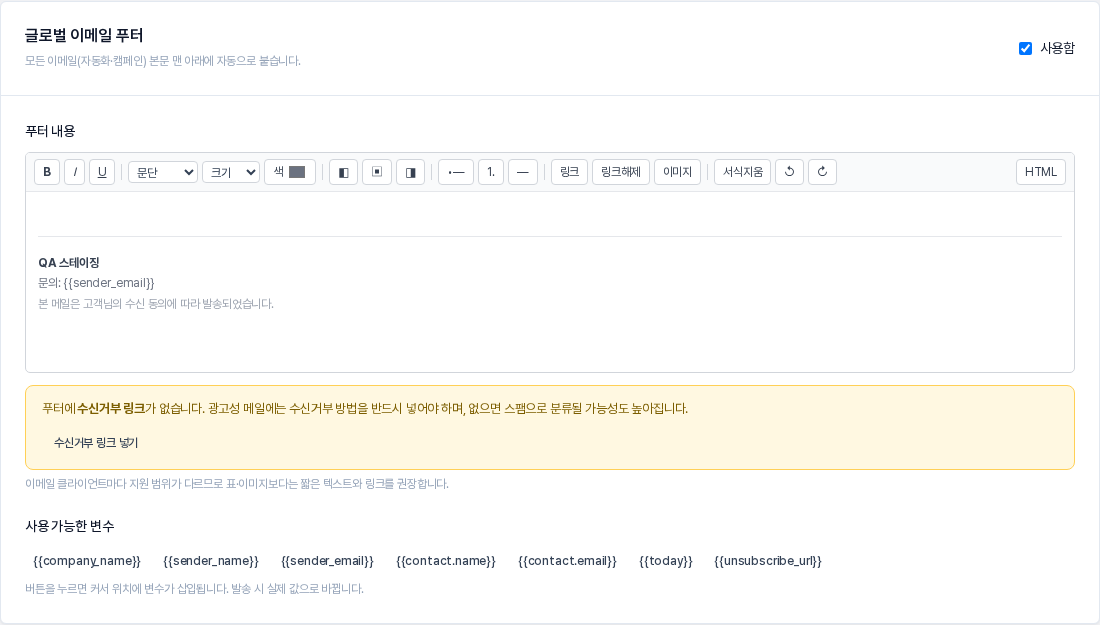Click the 문의: {{sender_email}} line in editor
This screenshot has width=1100, height=625.
[96, 283]
